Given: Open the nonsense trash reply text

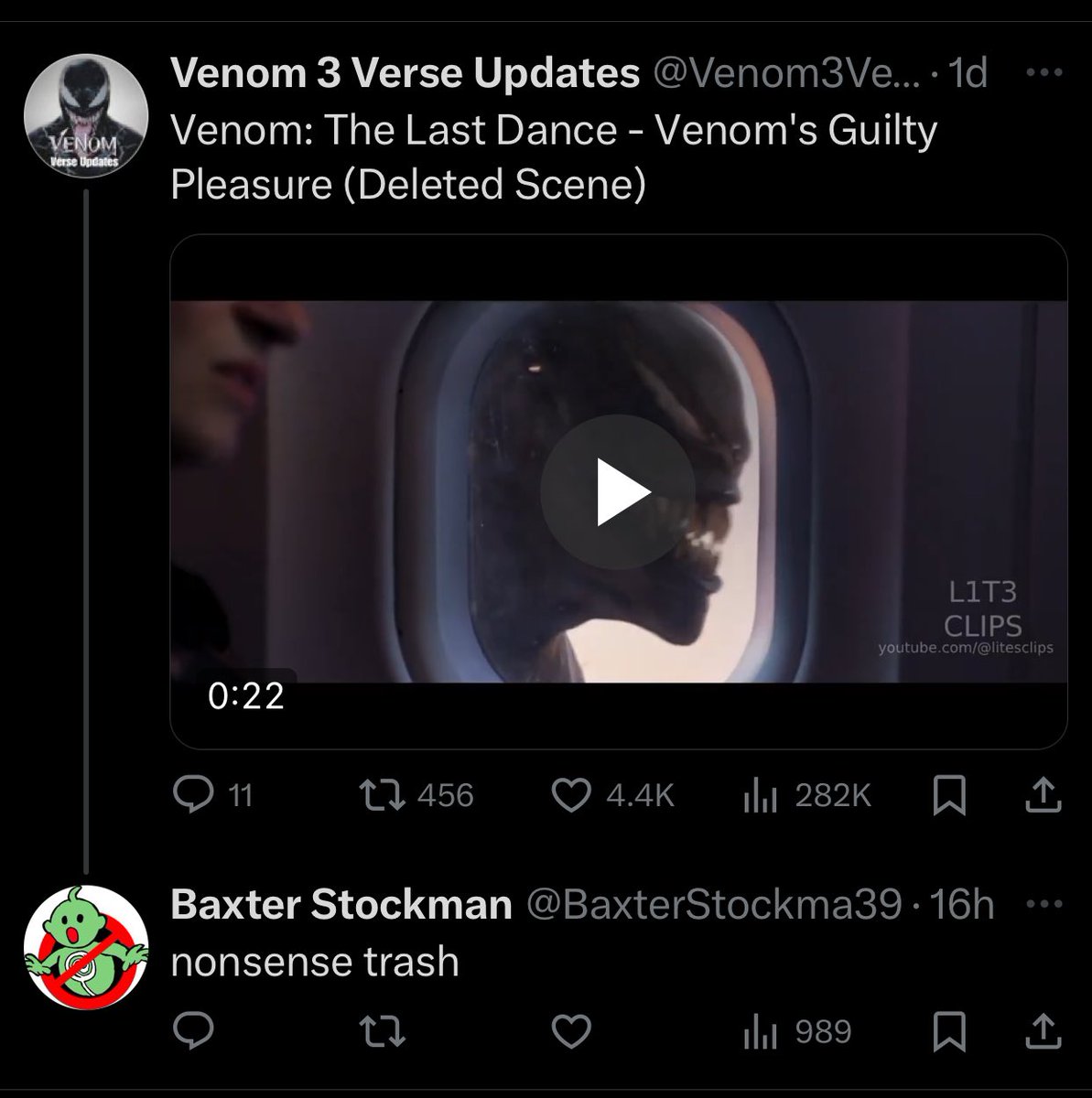Looking at the screenshot, I should 315,962.
